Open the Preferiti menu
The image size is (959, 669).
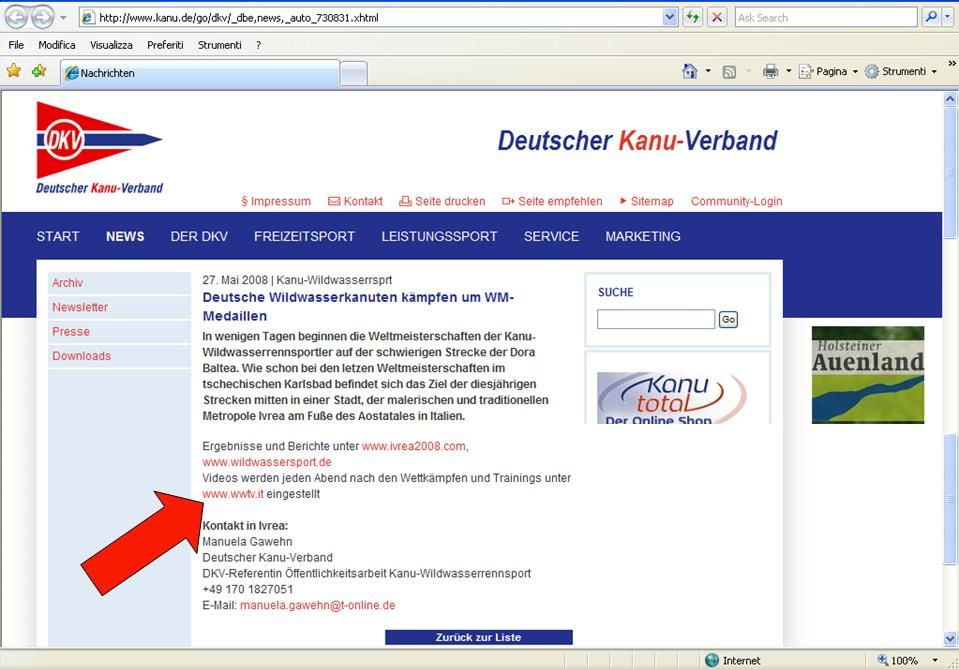coord(165,45)
